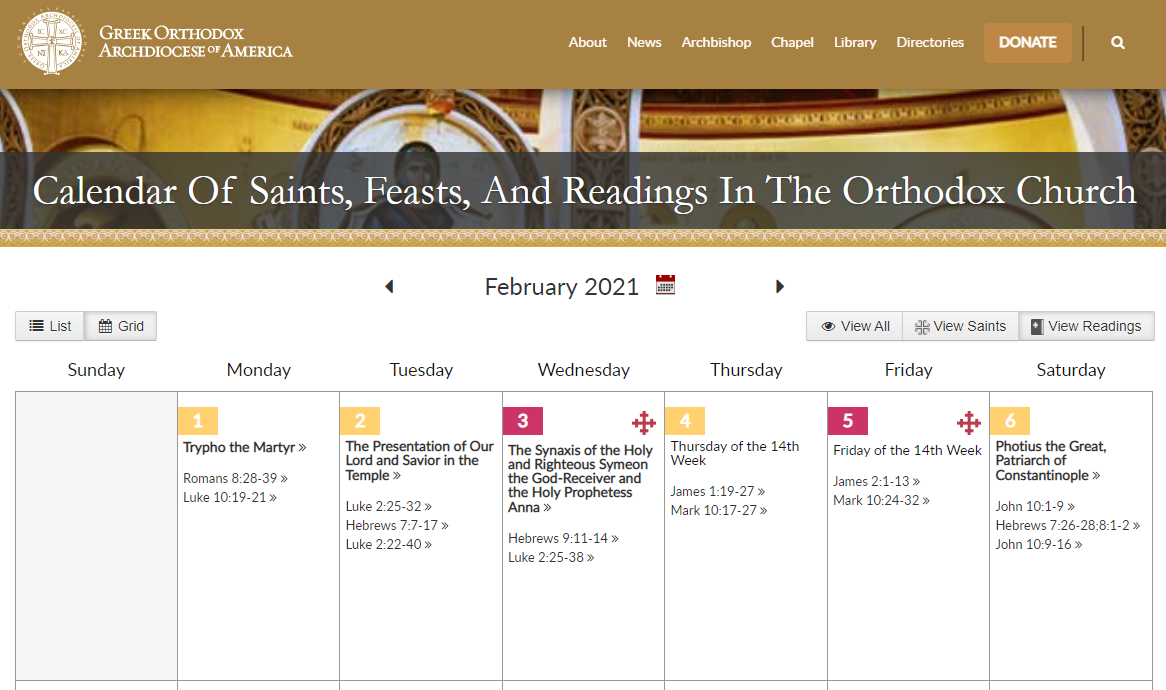Open the search magnifier icon in header
Screen dimensions: 1166x690
(1118, 42)
